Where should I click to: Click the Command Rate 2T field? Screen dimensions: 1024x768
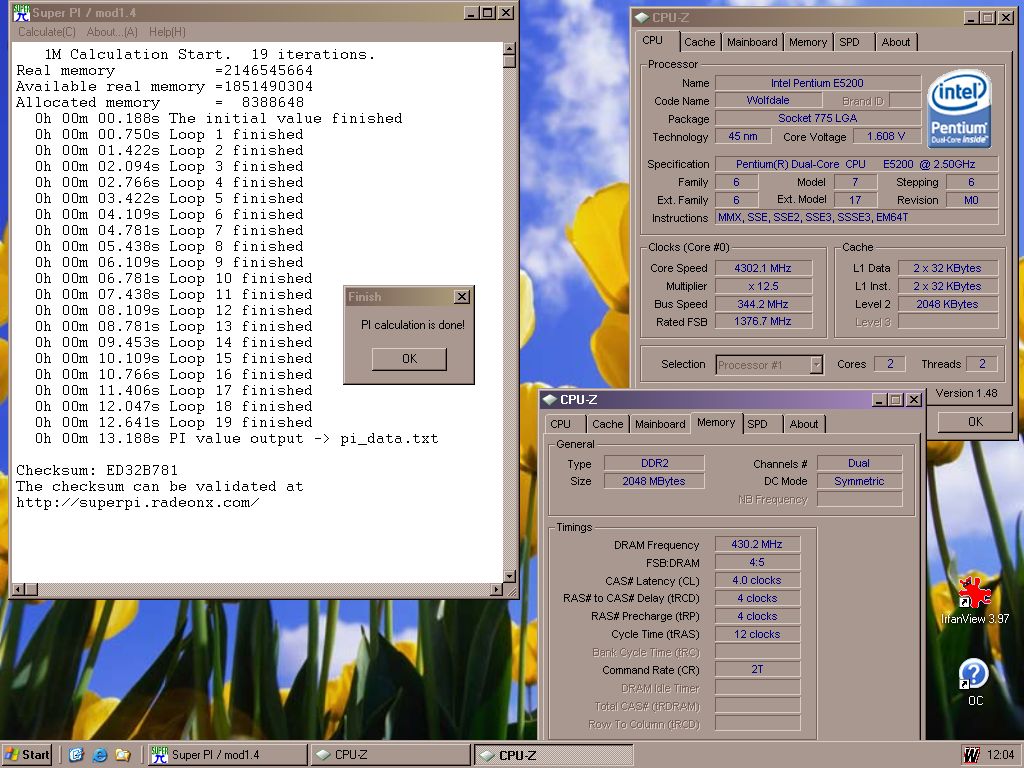757,669
